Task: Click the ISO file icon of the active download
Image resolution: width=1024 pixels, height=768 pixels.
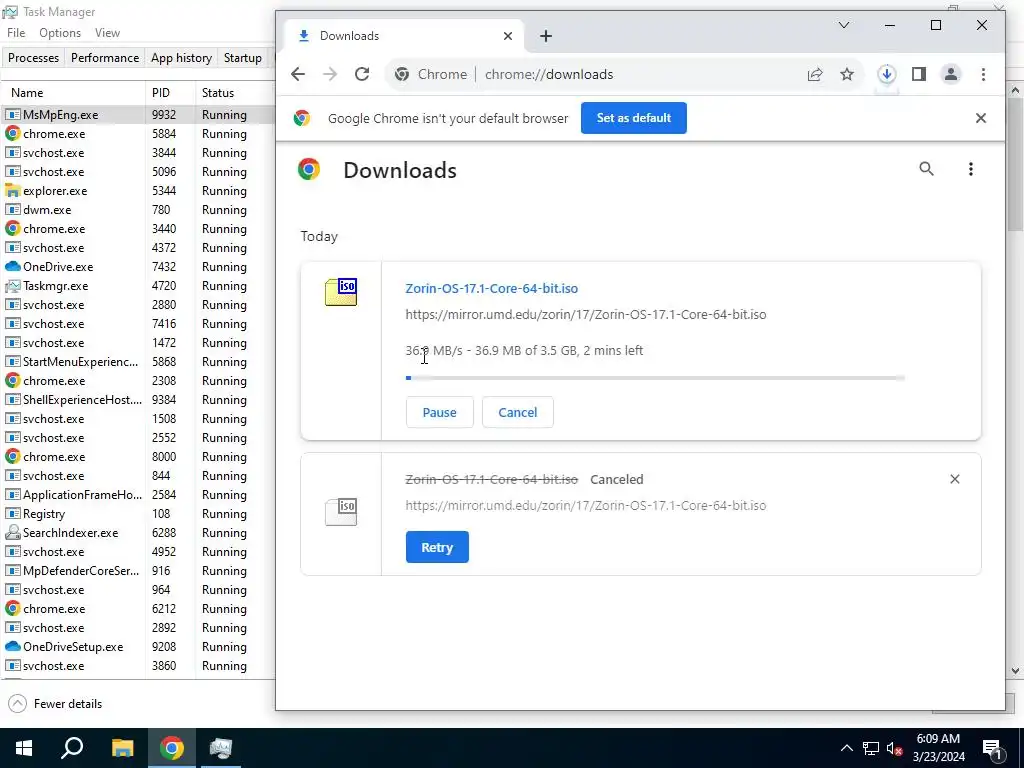Action: (341, 292)
